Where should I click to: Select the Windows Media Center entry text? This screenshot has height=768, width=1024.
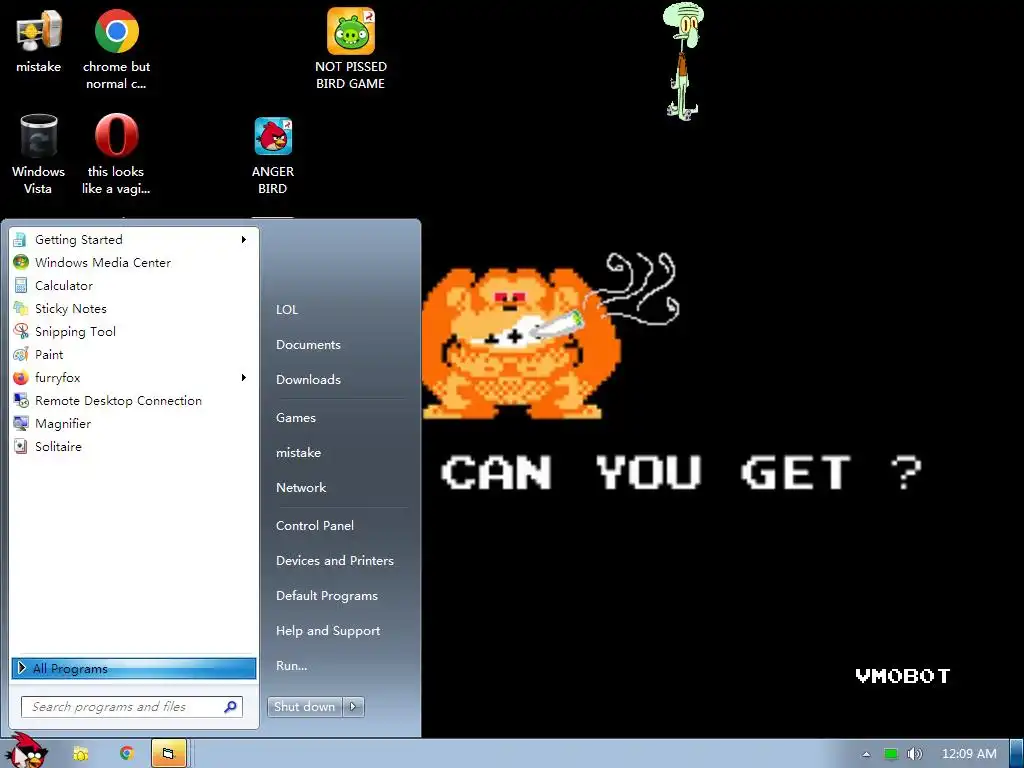tap(103, 263)
